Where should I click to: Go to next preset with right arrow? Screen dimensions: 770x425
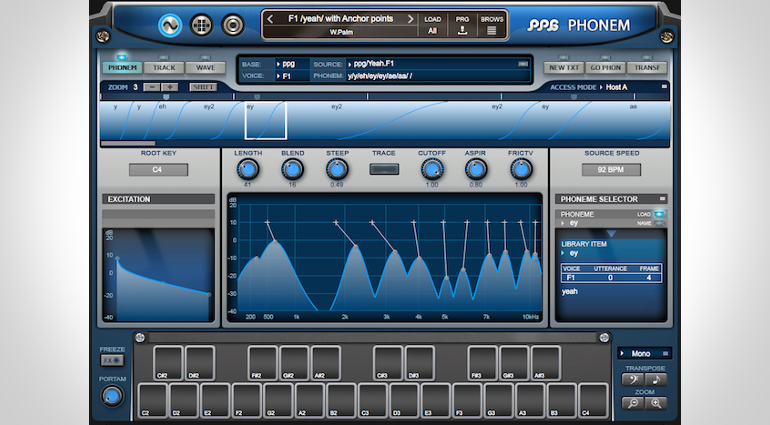click(x=413, y=18)
